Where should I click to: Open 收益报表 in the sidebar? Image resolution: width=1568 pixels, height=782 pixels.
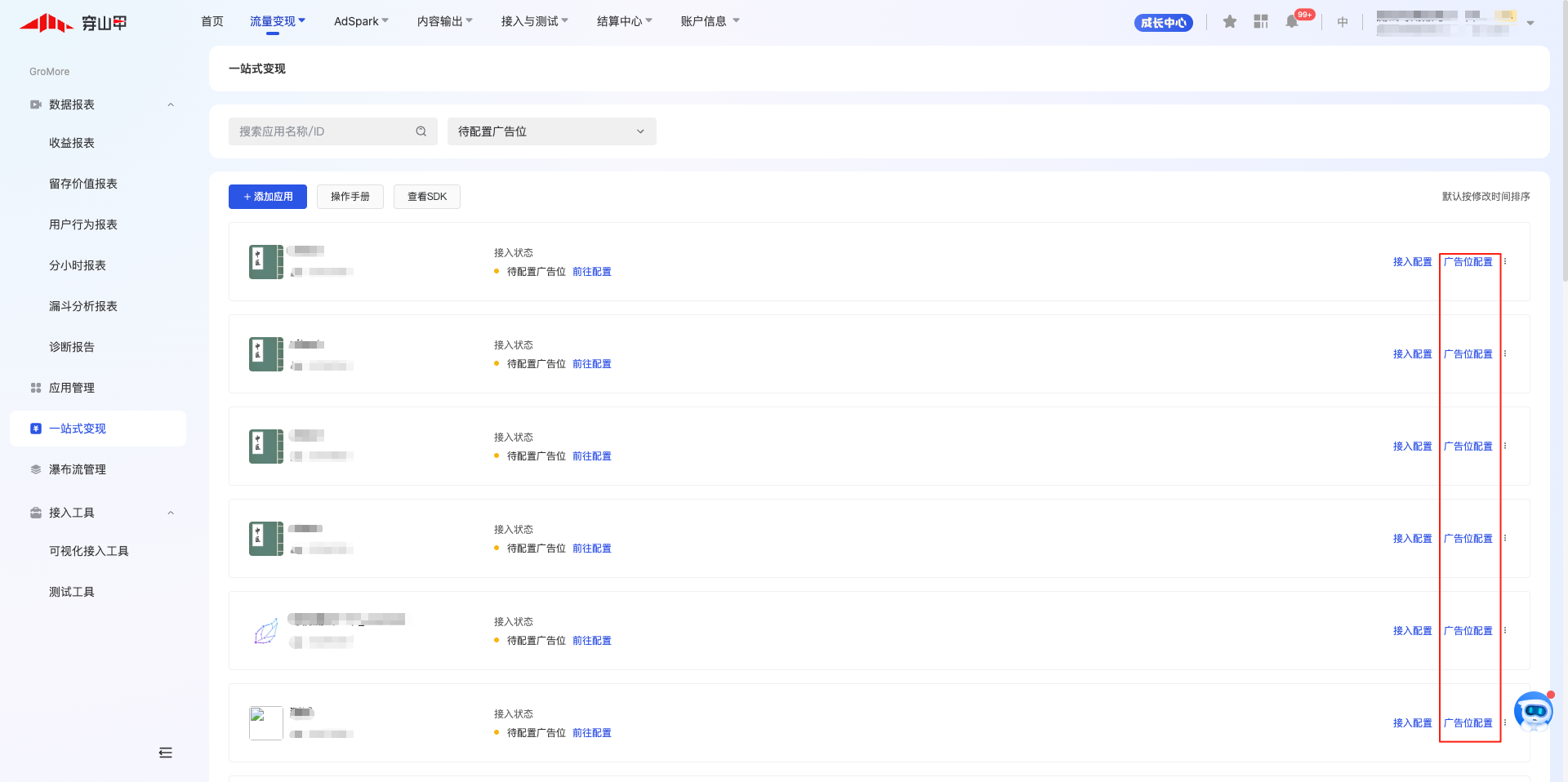[x=72, y=143]
